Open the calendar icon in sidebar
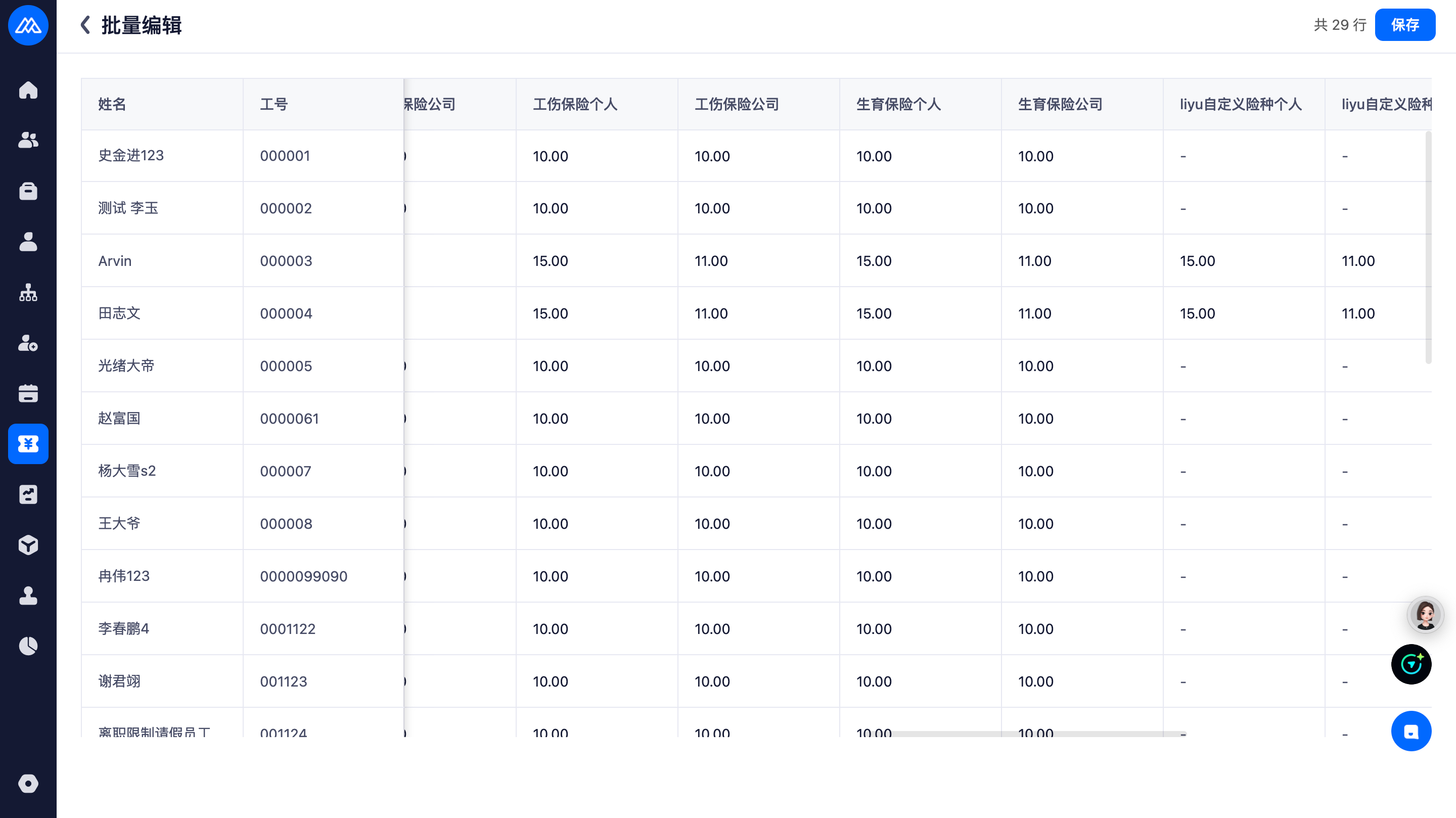 pos(28,393)
